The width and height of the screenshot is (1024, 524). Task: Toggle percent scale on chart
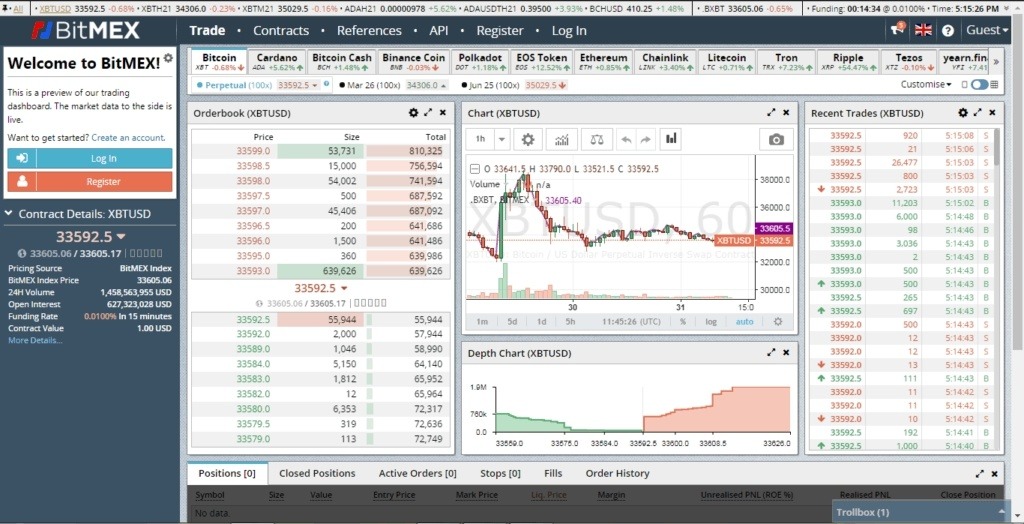[682, 321]
